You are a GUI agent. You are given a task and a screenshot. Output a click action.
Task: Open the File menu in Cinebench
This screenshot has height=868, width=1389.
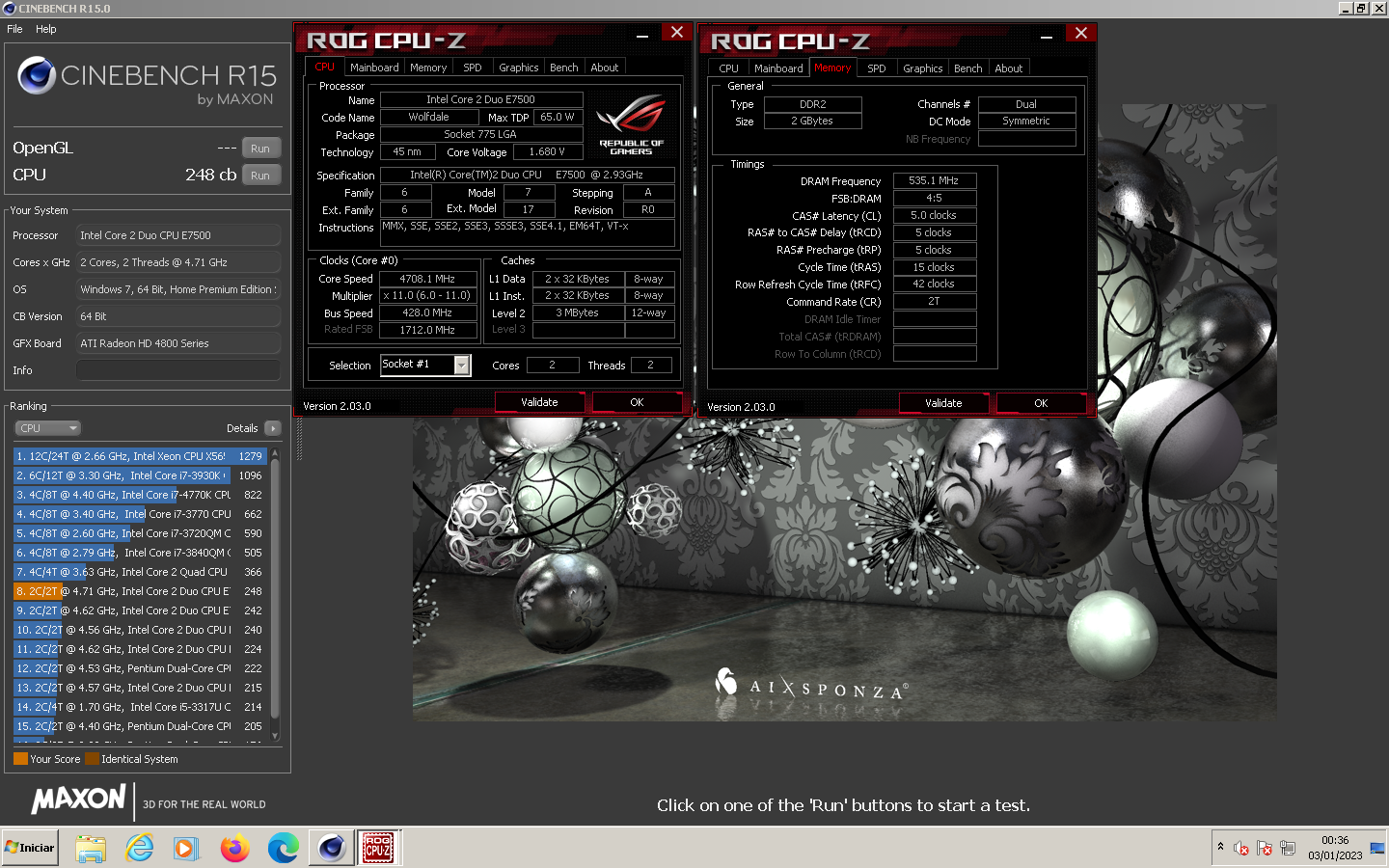[14, 29]
